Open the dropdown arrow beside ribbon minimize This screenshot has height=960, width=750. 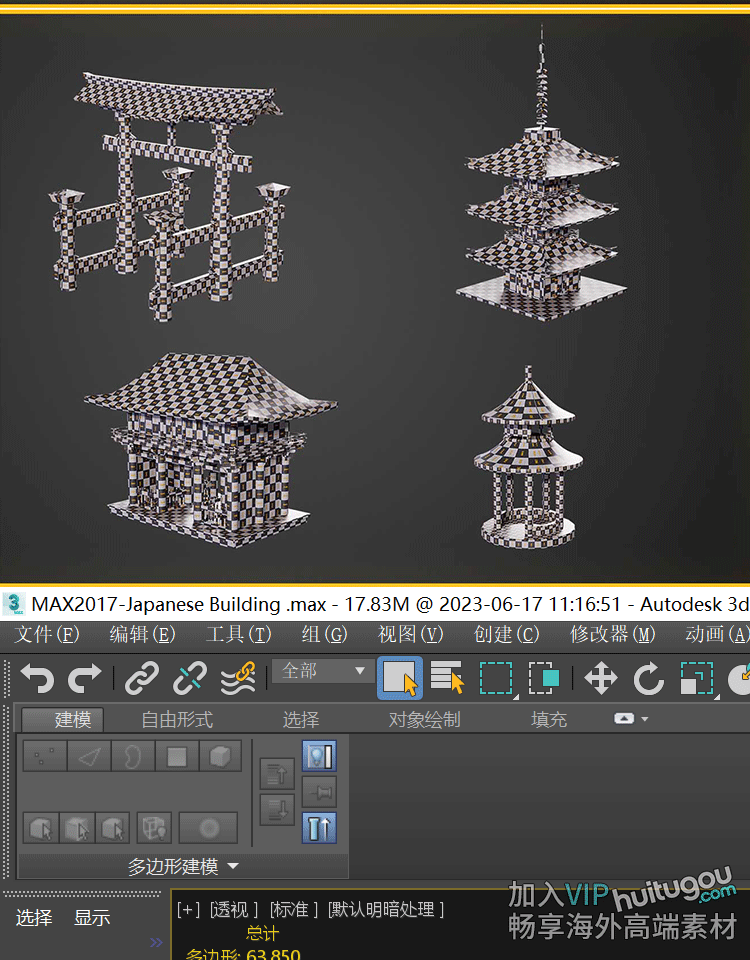645,719
